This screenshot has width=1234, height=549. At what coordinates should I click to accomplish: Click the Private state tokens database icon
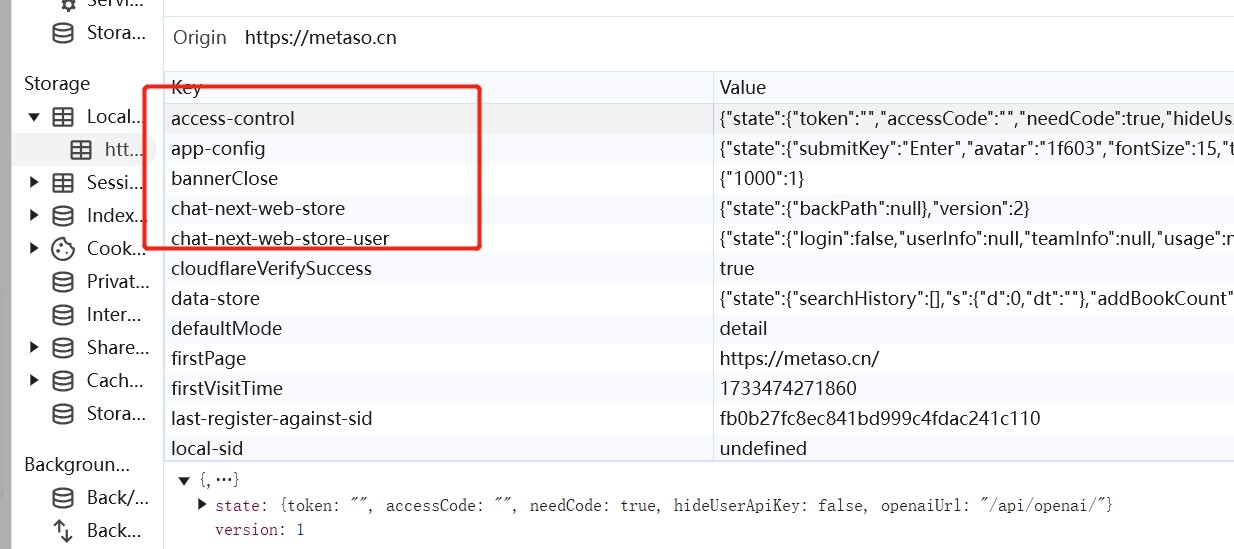click(x=63, y=282)
